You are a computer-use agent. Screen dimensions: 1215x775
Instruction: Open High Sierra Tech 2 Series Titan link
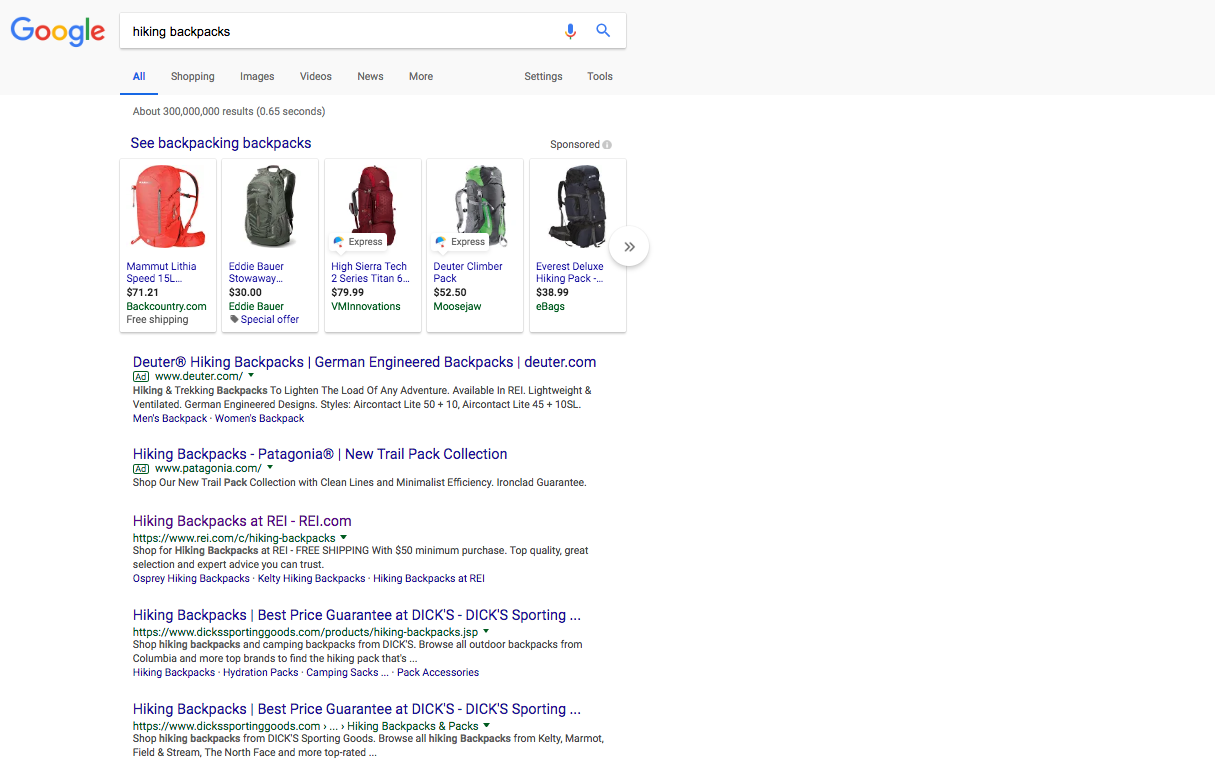[370, 273]
